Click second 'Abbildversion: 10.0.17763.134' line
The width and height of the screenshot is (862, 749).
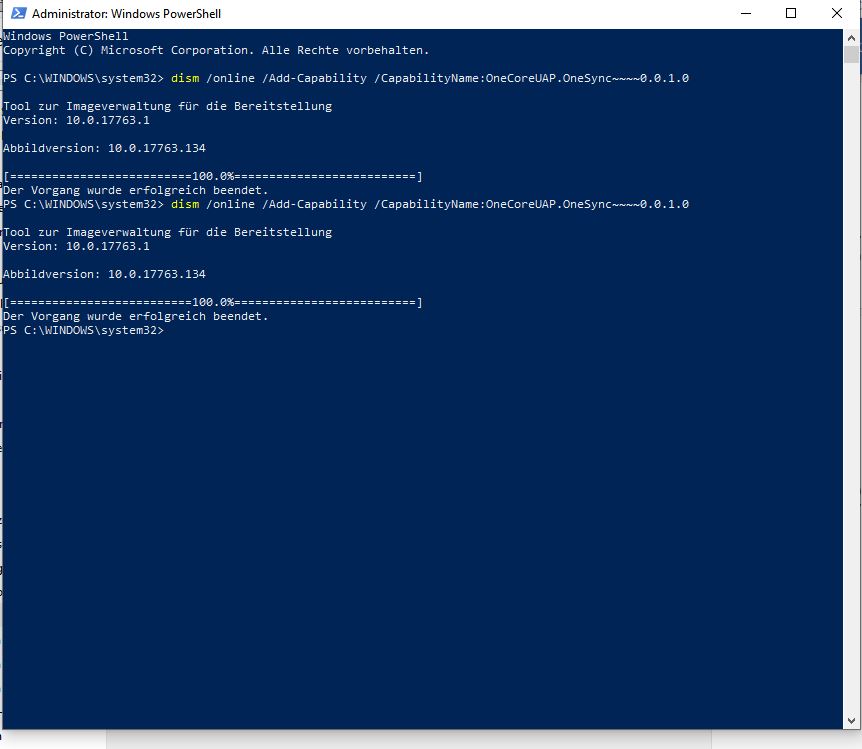[x=104, y=274]
